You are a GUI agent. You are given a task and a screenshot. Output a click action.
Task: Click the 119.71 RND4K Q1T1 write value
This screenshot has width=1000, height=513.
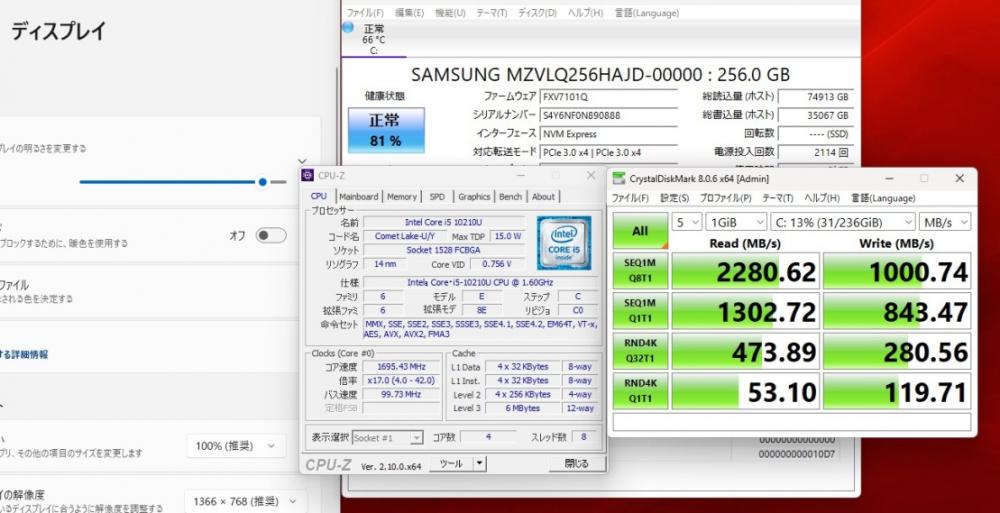tap(897, 391)
